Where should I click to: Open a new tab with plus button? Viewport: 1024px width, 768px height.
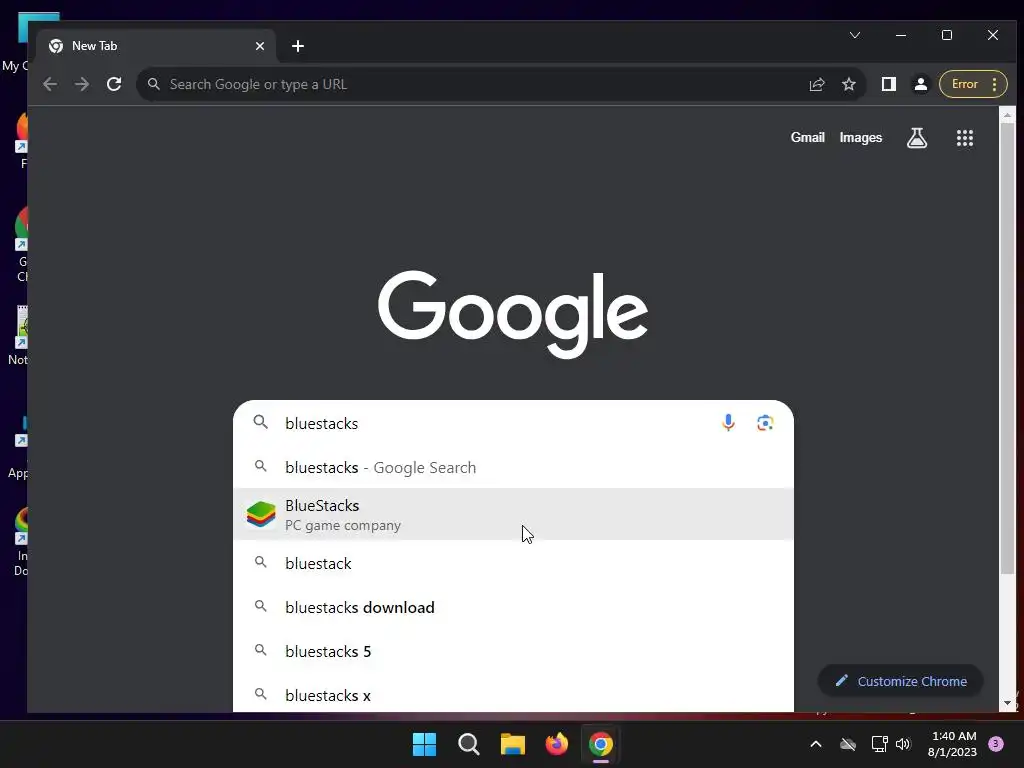point(298,46)
